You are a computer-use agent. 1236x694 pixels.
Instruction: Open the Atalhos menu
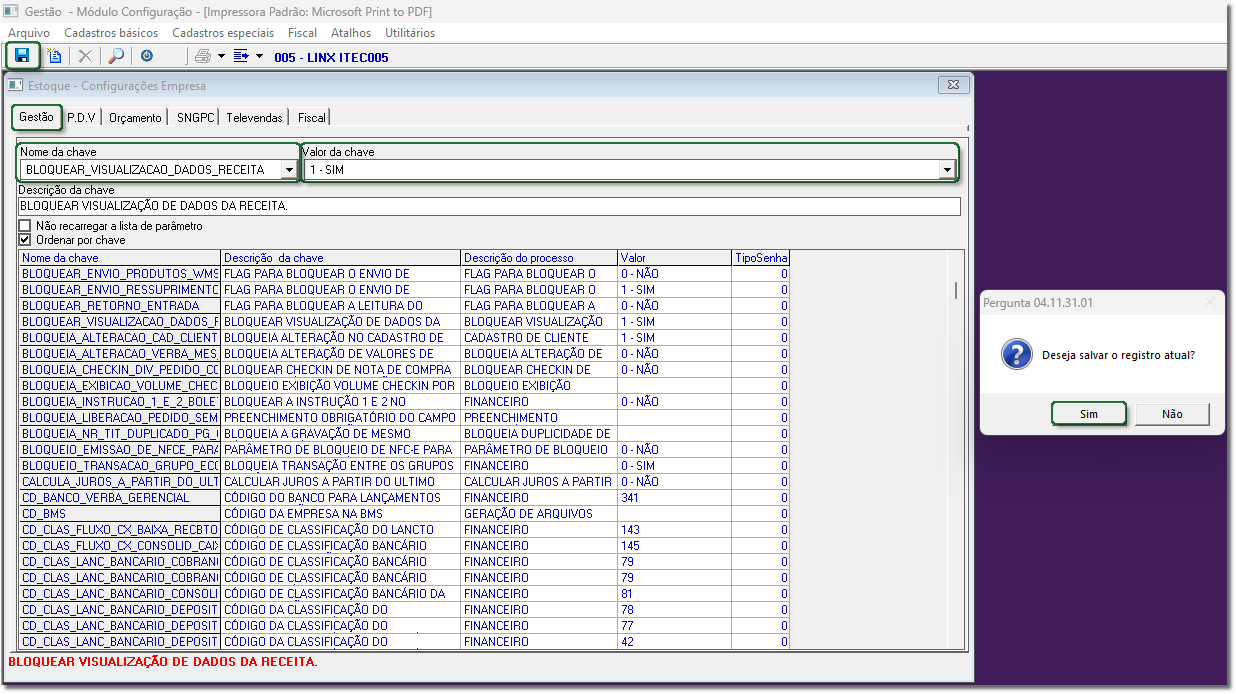click(x=351, y=33)
